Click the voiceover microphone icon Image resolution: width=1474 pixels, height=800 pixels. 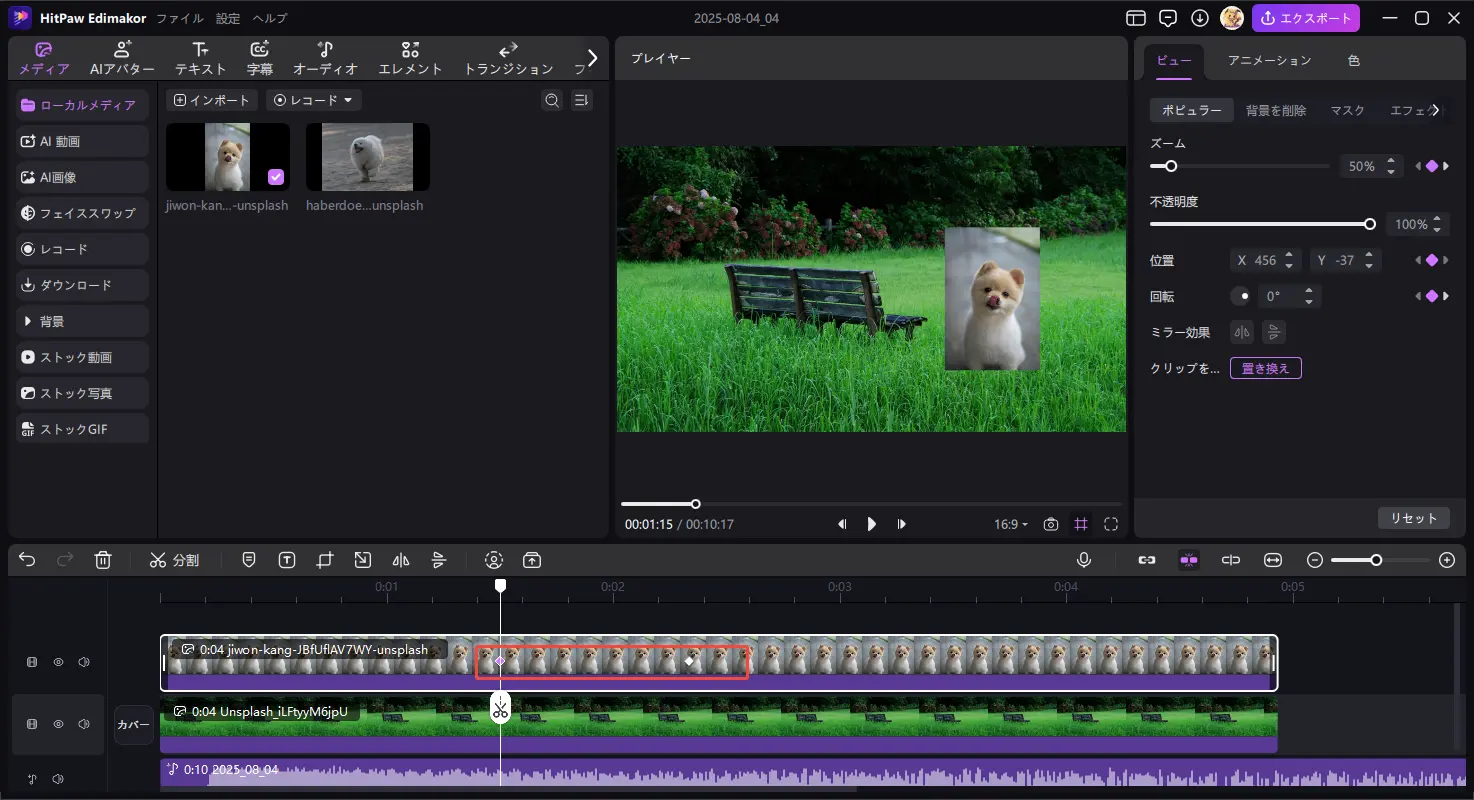click(1084, 560)
